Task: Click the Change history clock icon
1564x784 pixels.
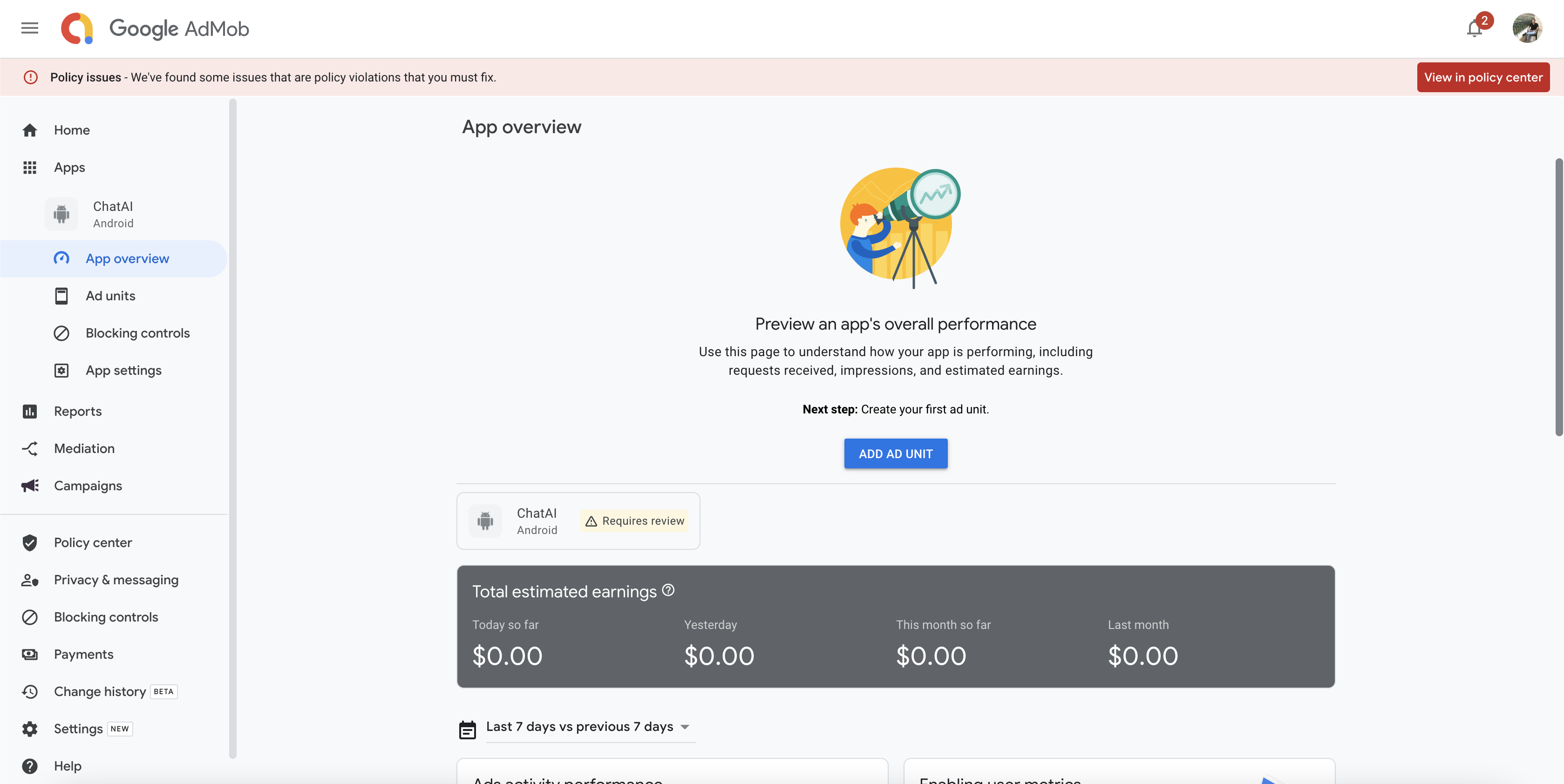Action: coord(30,692)
